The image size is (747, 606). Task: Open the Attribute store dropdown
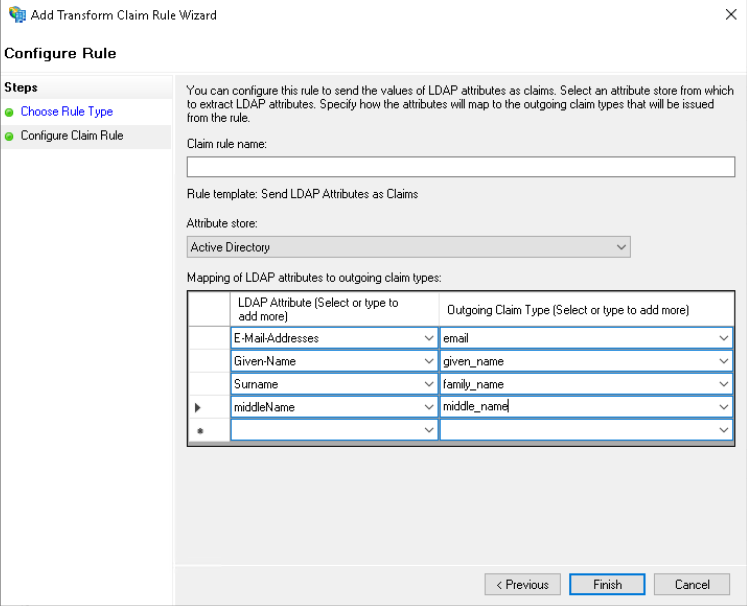(x=621, y=247)
